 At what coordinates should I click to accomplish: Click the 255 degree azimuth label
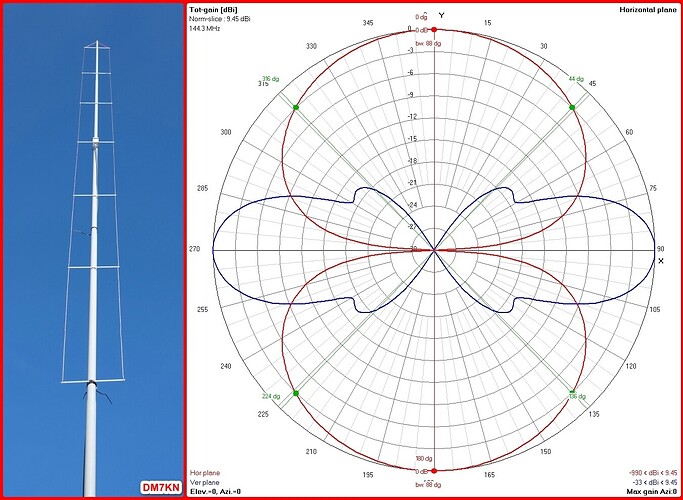[x=203, y=310]
